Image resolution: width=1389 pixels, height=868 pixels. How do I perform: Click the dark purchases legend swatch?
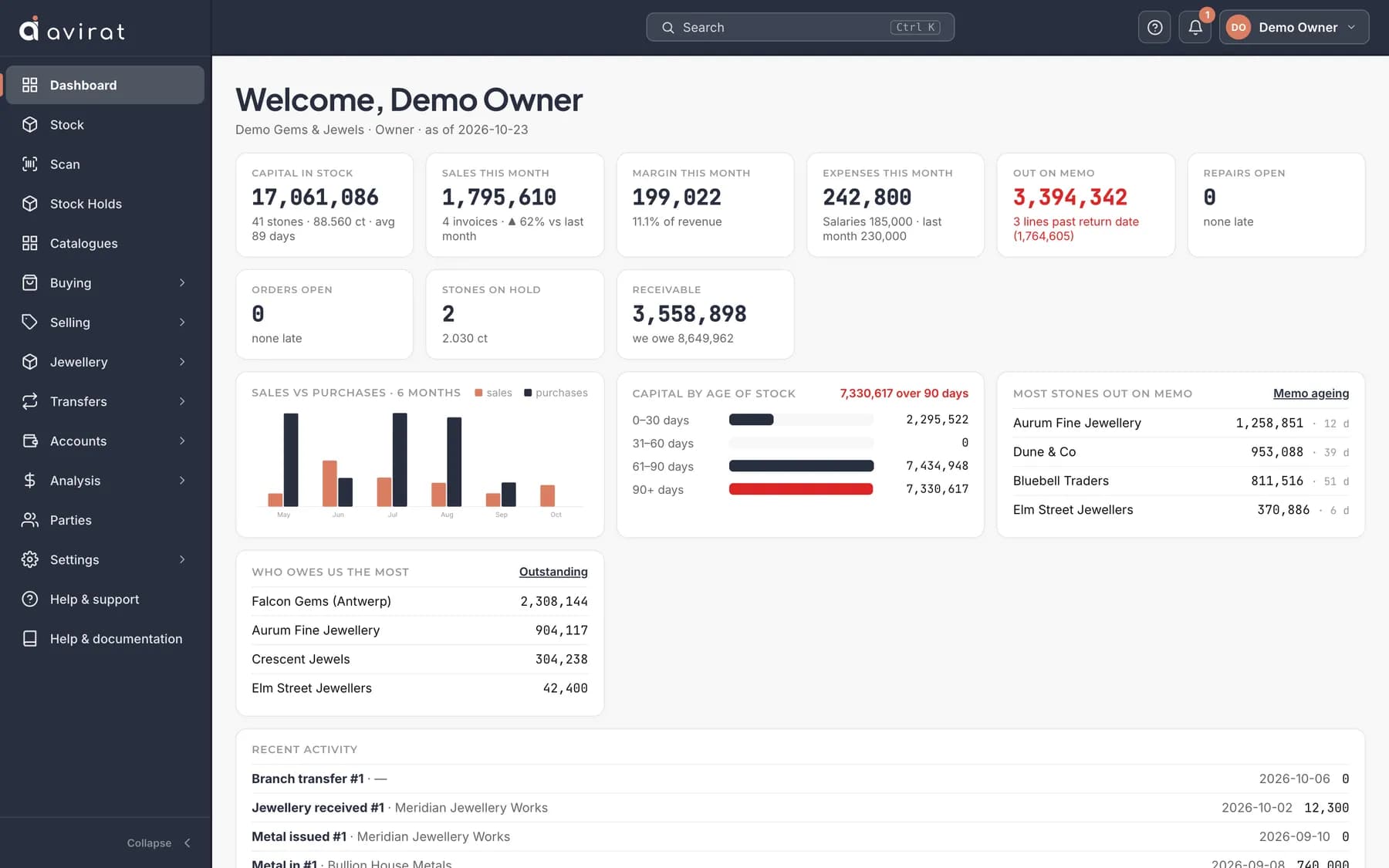click(x=528, y=393)
